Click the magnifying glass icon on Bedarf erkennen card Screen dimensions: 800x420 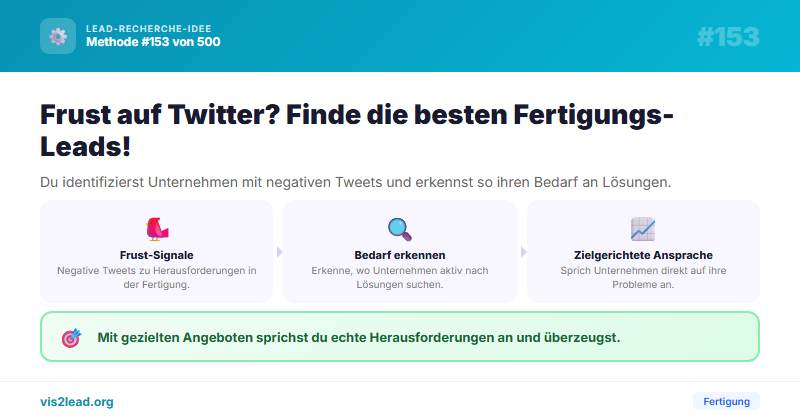tap(399, 229)
